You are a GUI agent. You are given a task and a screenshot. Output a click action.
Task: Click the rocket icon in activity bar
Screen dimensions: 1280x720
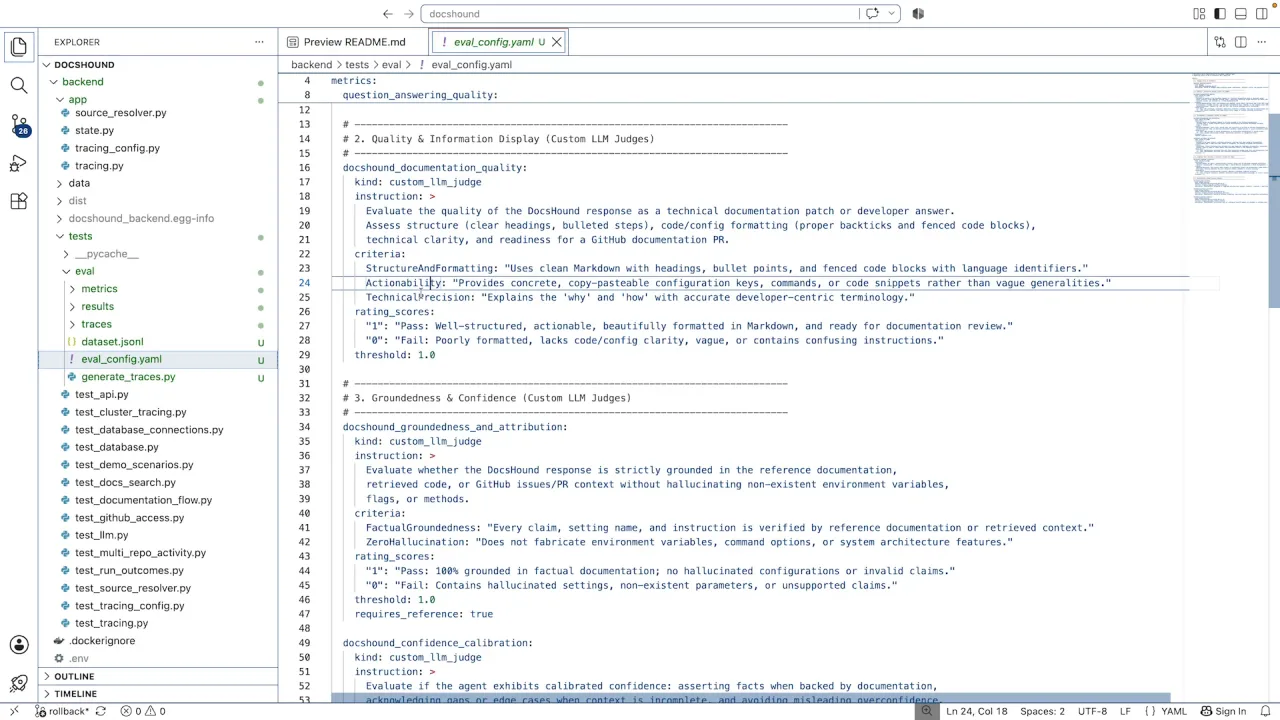[x=19, y=684]
